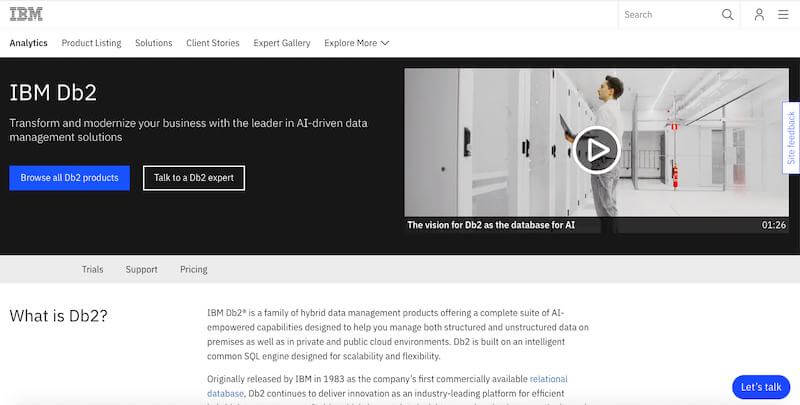Image resolution: width=800 pixels, height=405 pixels.
Task: Select the Analytics menu item
Action: pyautogui.click(x=28, y=43)
